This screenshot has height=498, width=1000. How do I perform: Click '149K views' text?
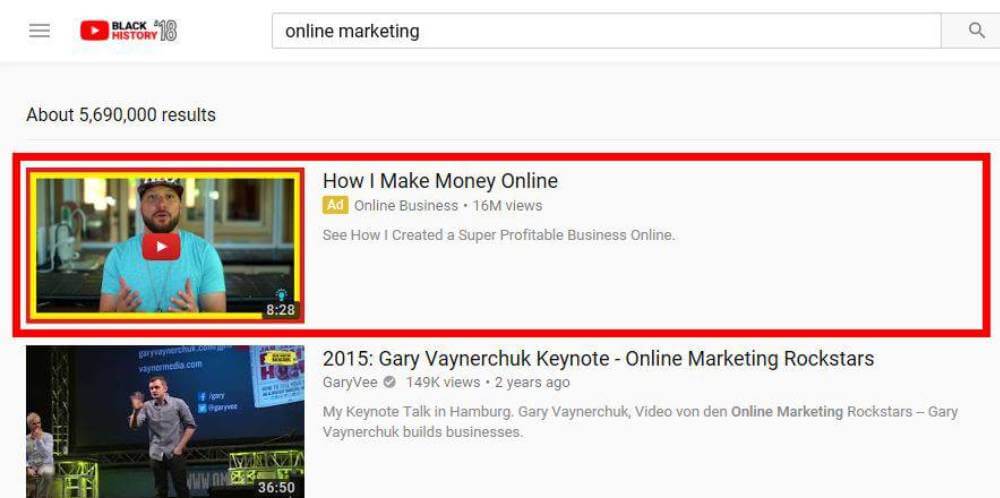pos(443,382)
